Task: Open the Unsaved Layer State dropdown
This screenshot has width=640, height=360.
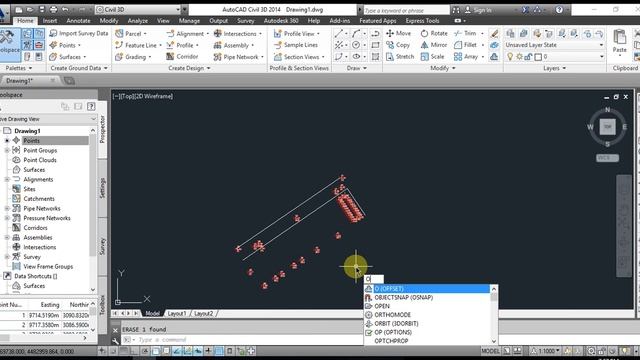Action: (x=555, y=45)
